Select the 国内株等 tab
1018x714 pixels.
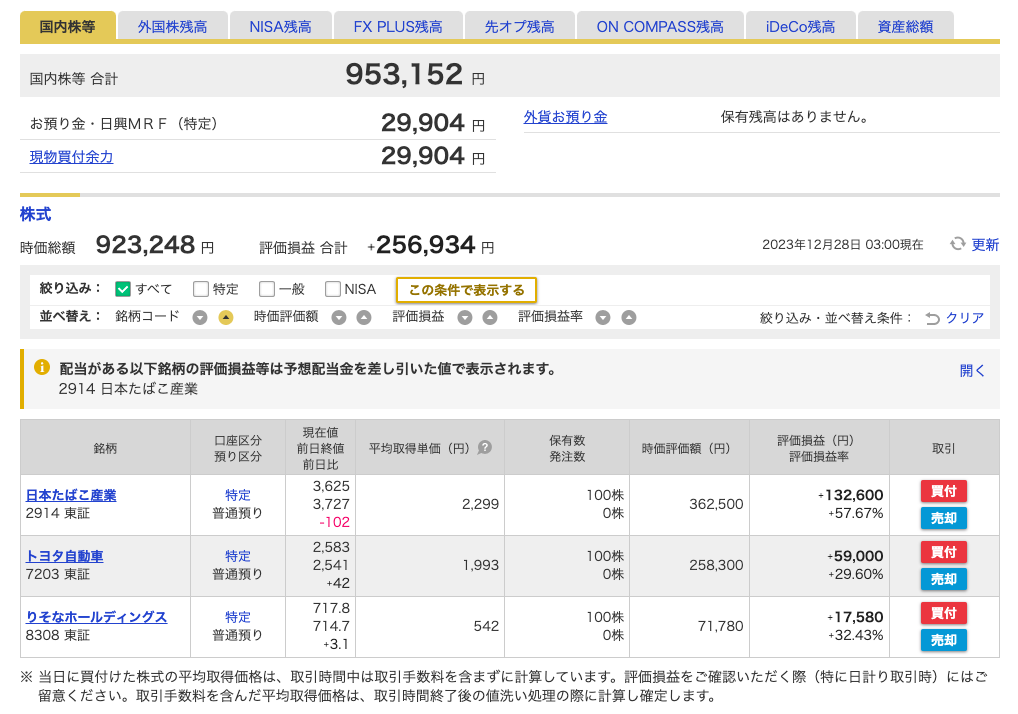coord(68,27)
